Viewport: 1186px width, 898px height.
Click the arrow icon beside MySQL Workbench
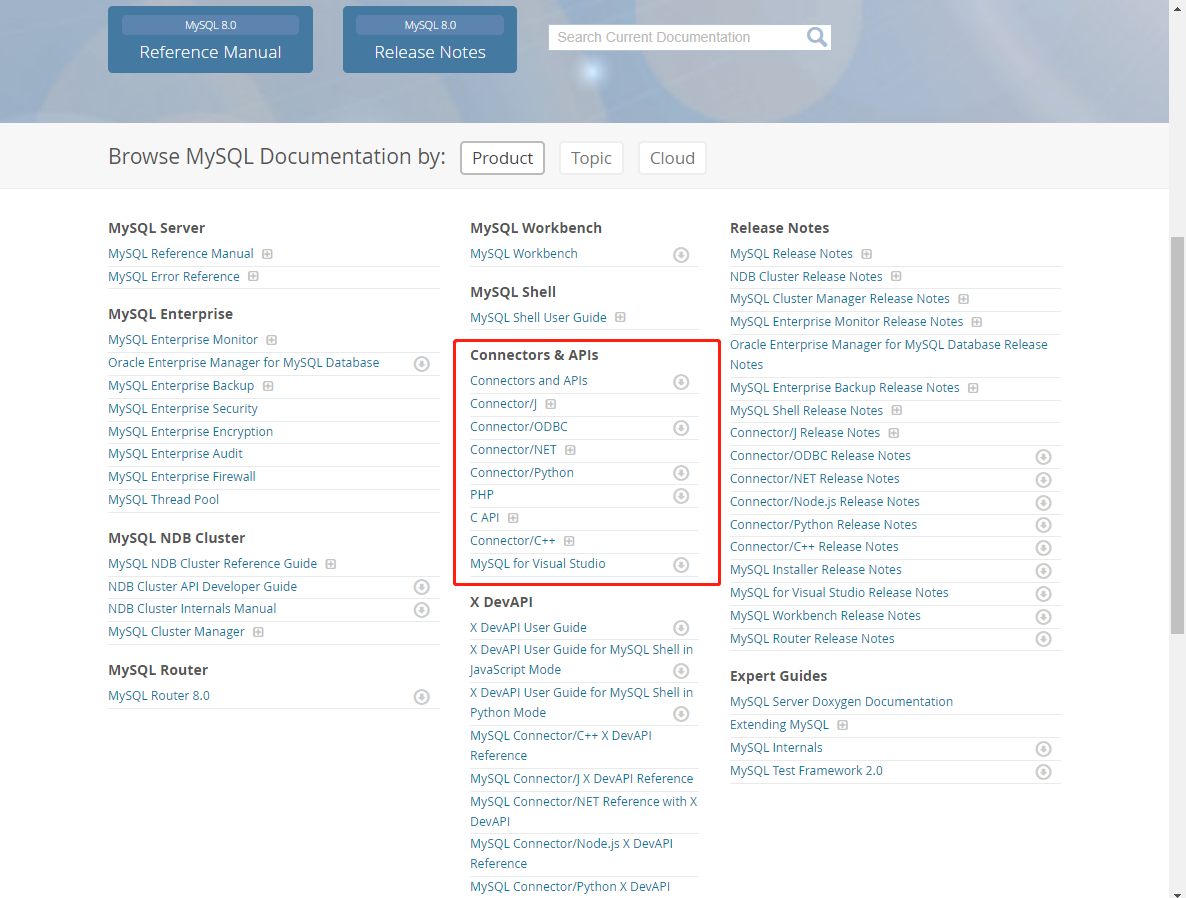pyautogui.click(x=681, y=255)
